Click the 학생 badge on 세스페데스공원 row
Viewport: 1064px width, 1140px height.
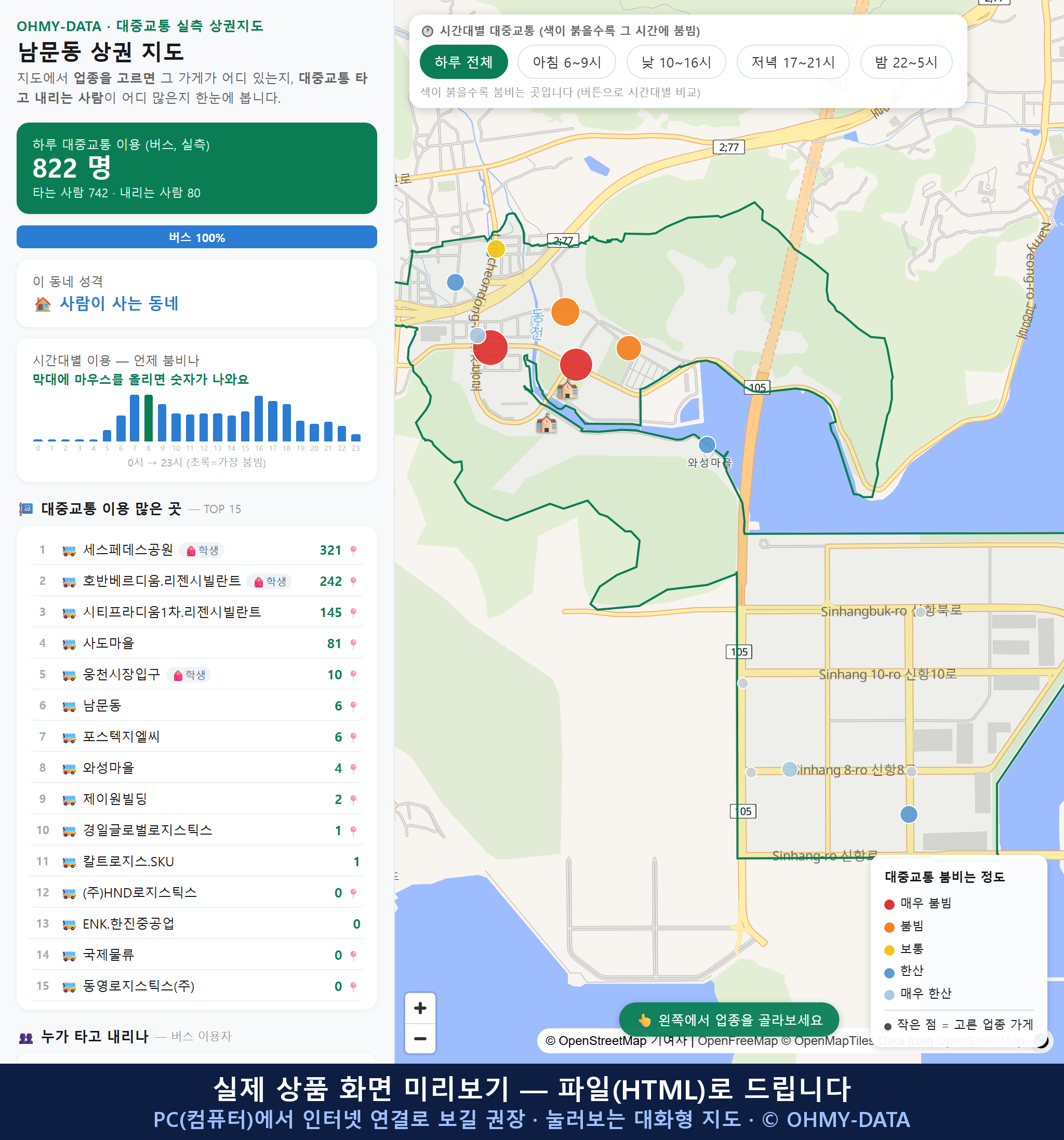[202, 551]
